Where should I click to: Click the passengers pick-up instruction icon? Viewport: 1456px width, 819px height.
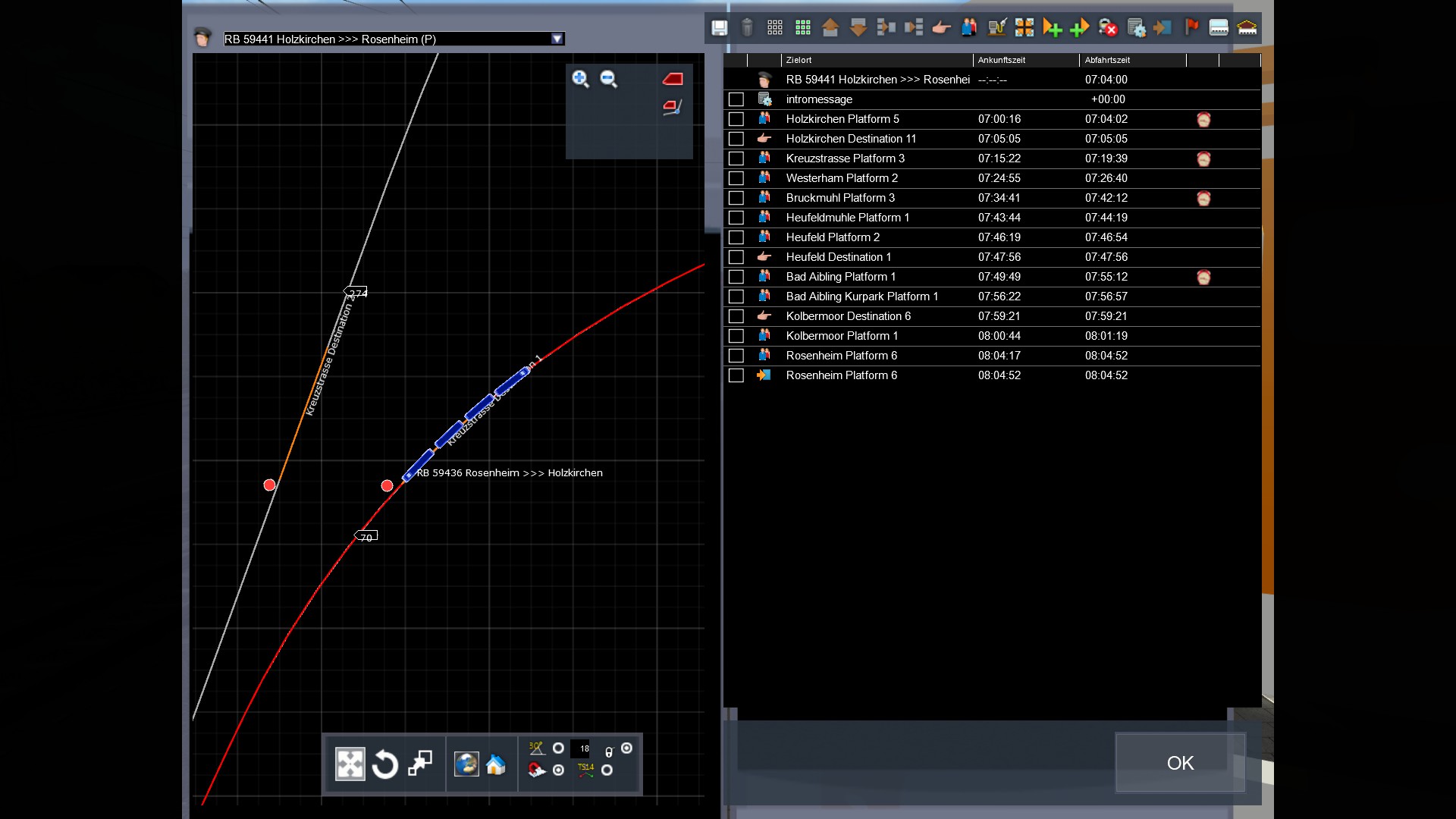(x=969, y=28)
